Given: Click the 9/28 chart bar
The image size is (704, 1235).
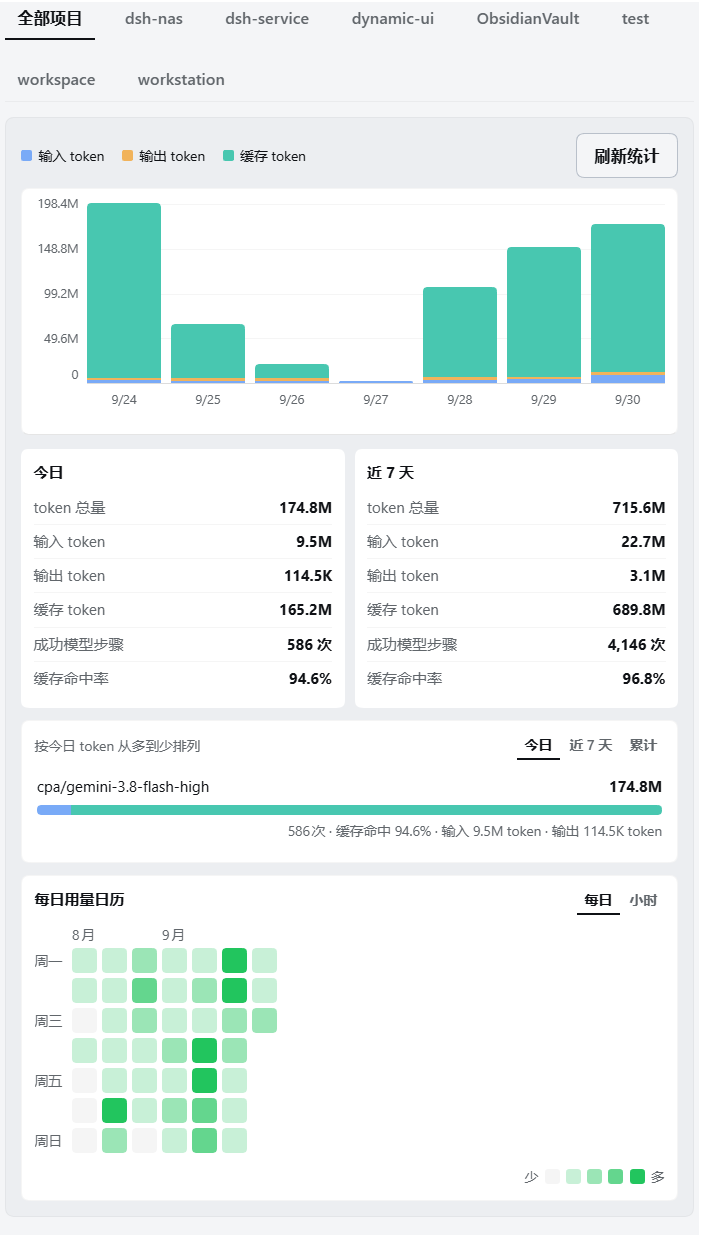Looking at the screenshot, I should 460,335.
